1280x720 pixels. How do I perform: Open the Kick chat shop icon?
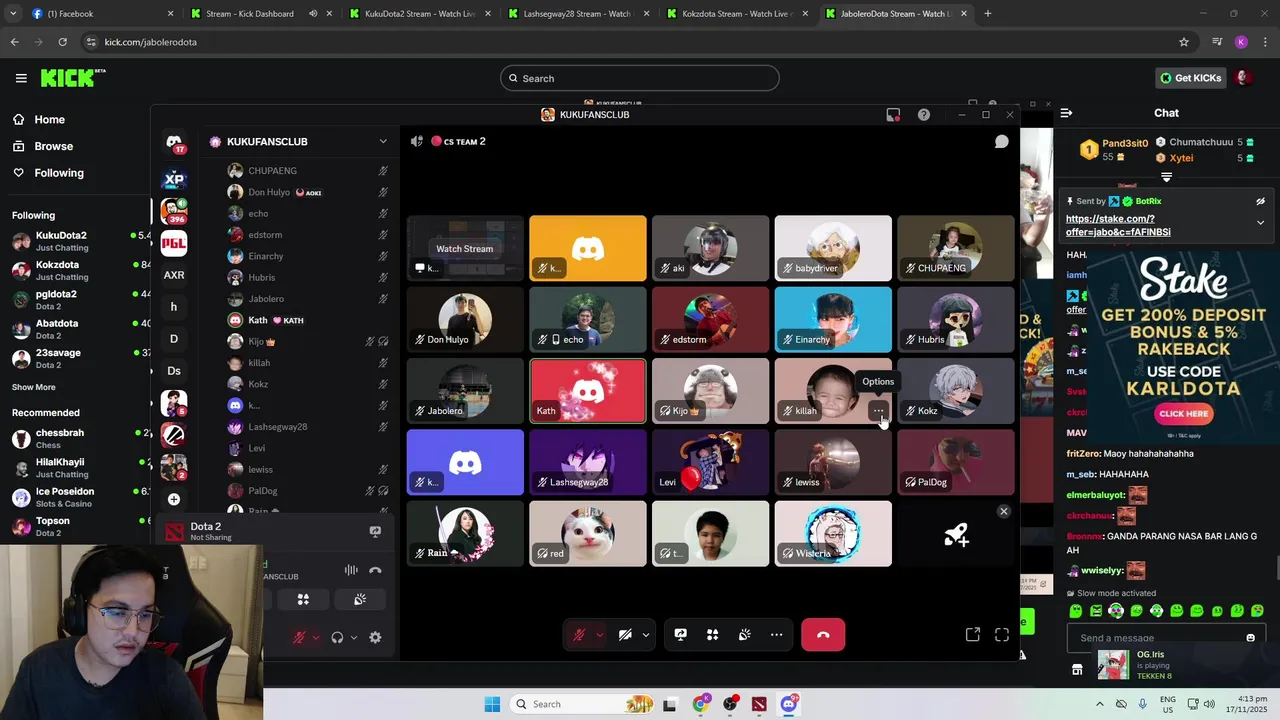coord(1077,670)
